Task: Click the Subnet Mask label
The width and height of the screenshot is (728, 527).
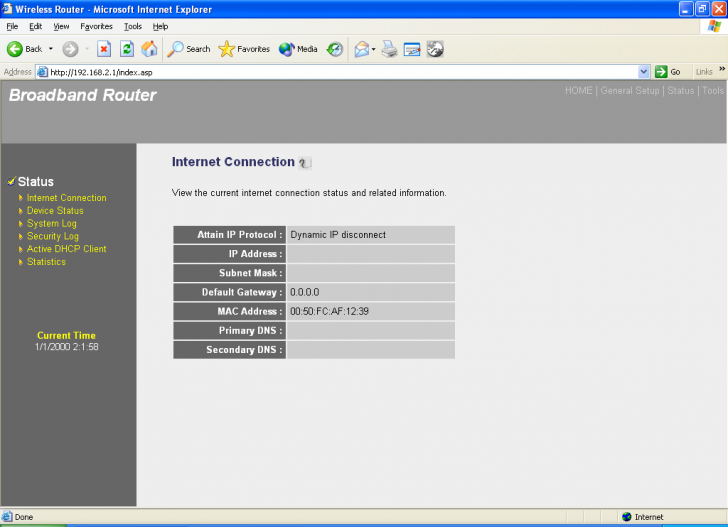Action: (251, 273)
